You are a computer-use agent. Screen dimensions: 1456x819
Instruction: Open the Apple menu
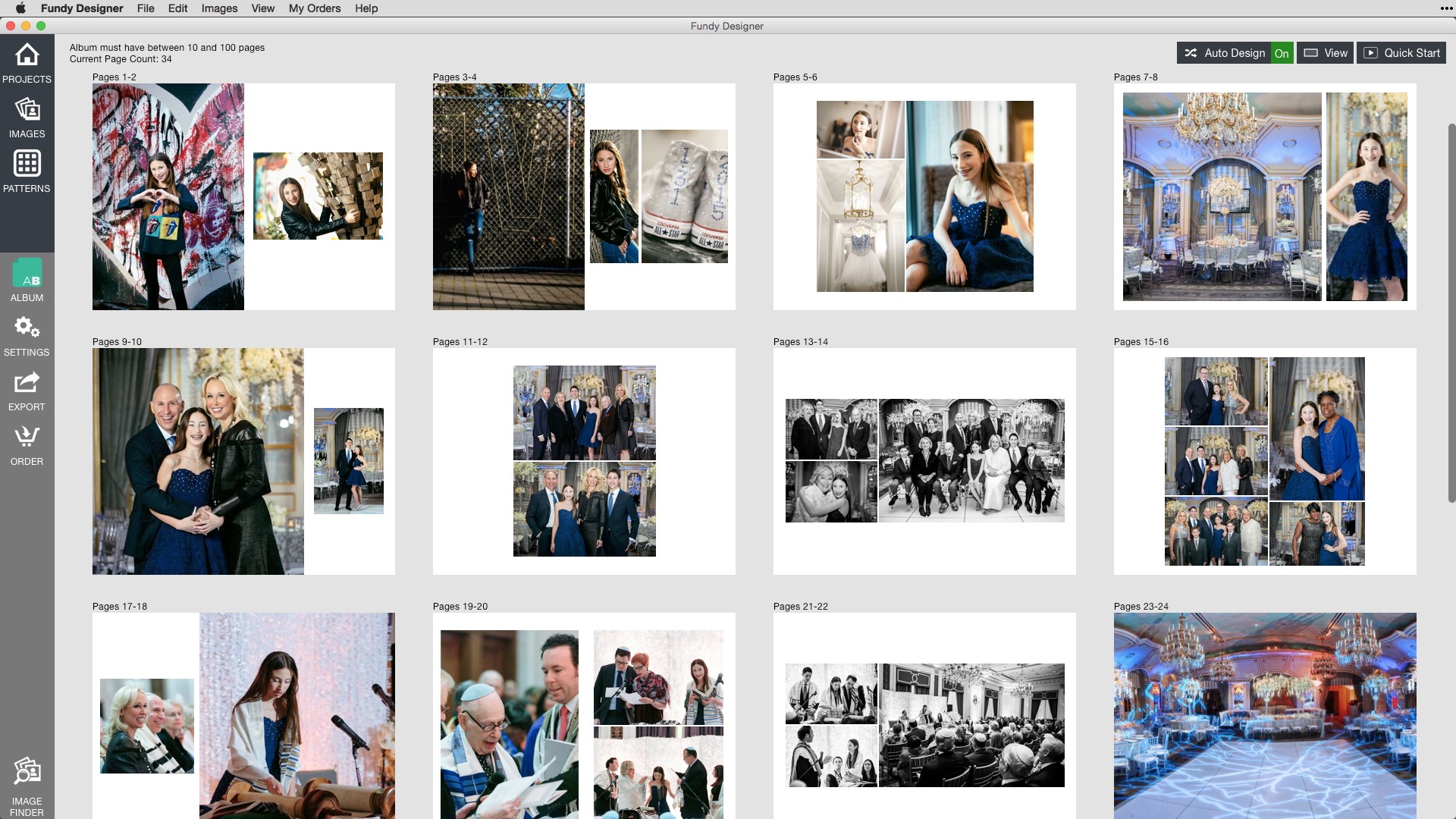(x=20, y=8)
